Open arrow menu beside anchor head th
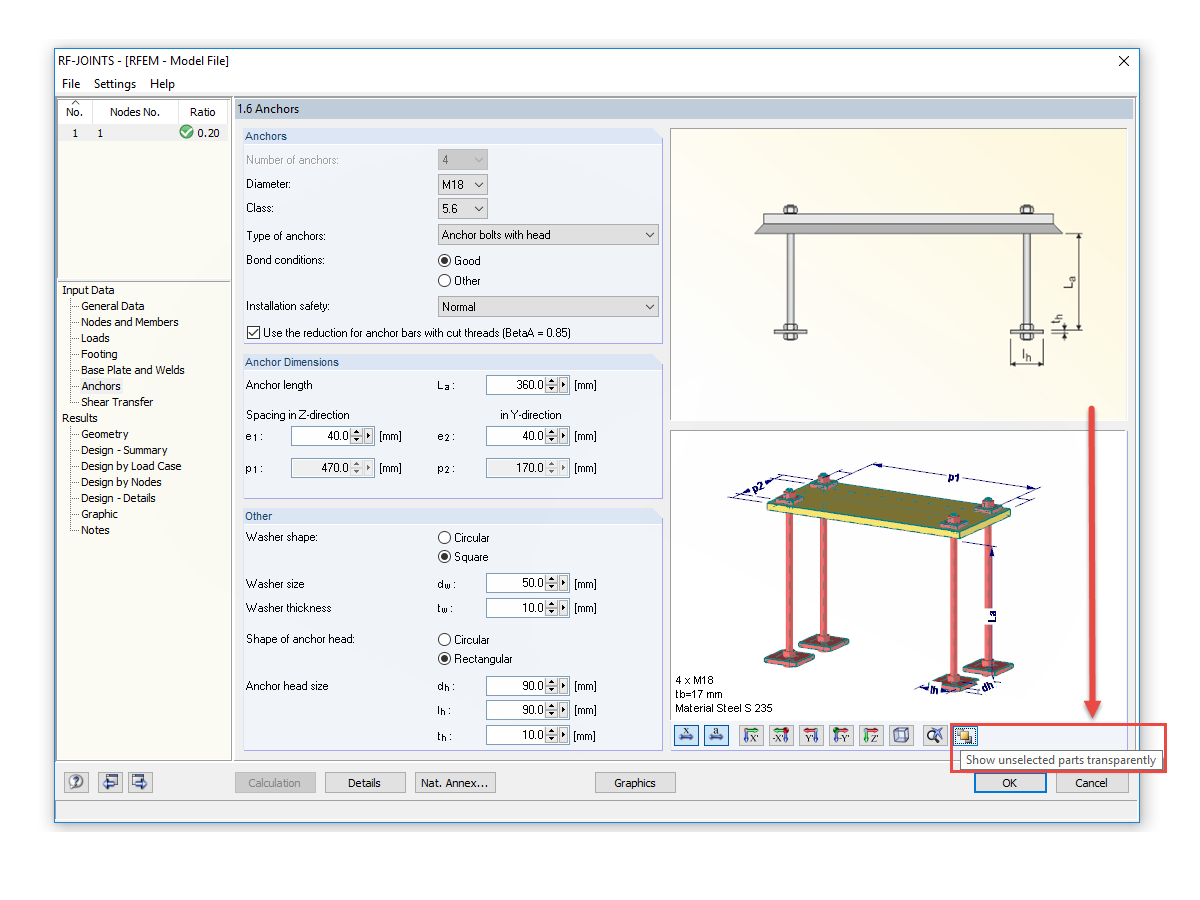 click(x=564, y=735)
